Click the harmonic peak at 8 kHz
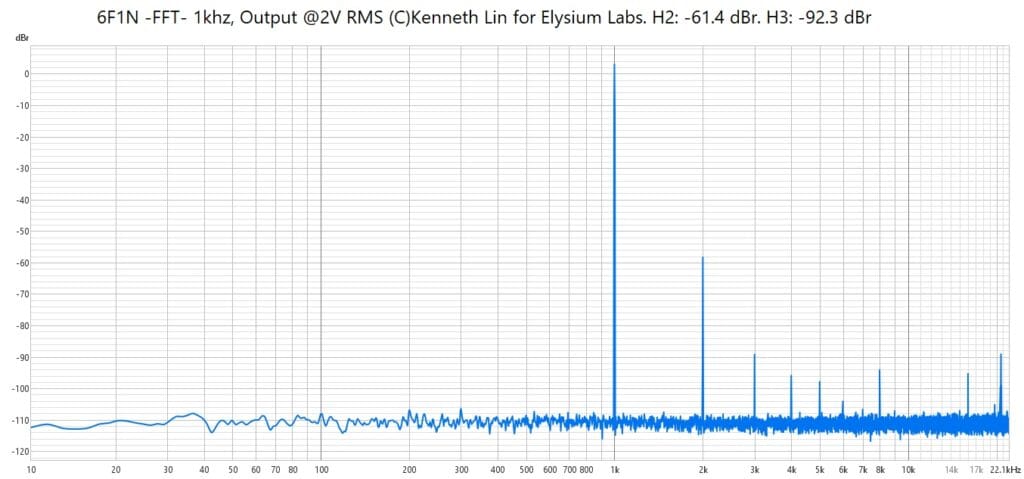Viewport: 1024px width, 479px height. [x=880, y=371]
